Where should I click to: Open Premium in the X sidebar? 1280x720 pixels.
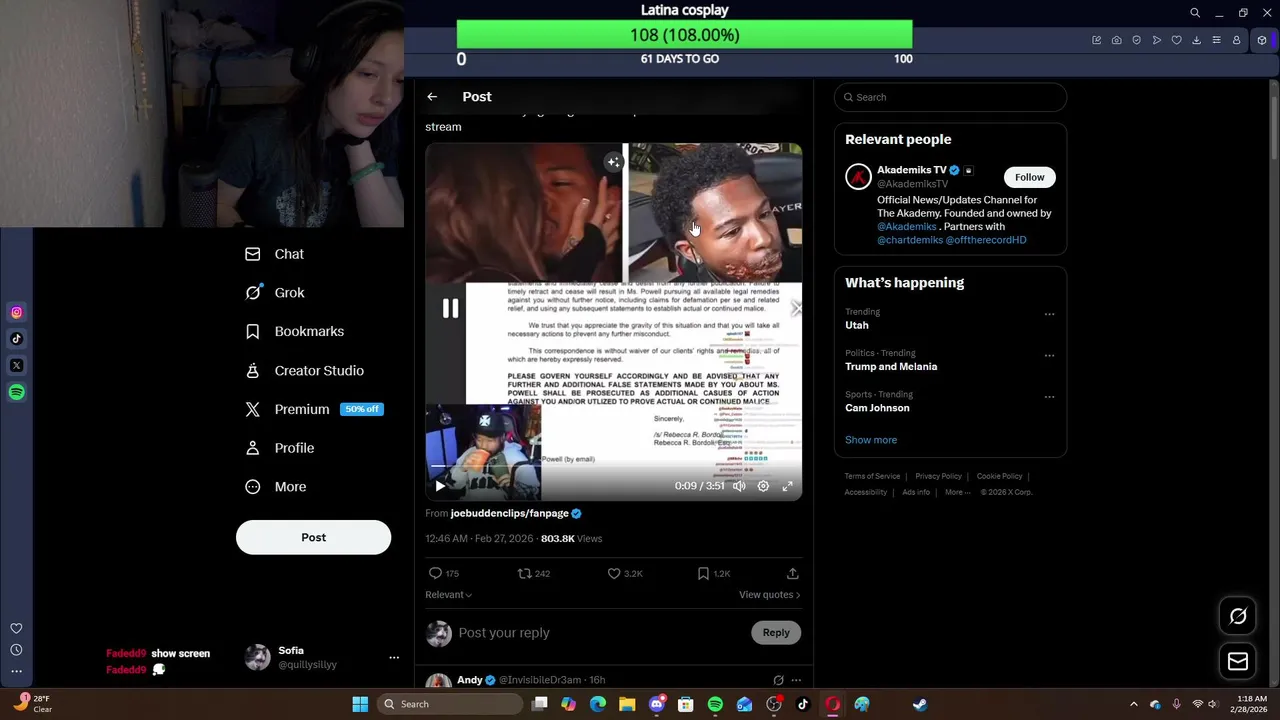pyautogui.click(x=314, y=409)
